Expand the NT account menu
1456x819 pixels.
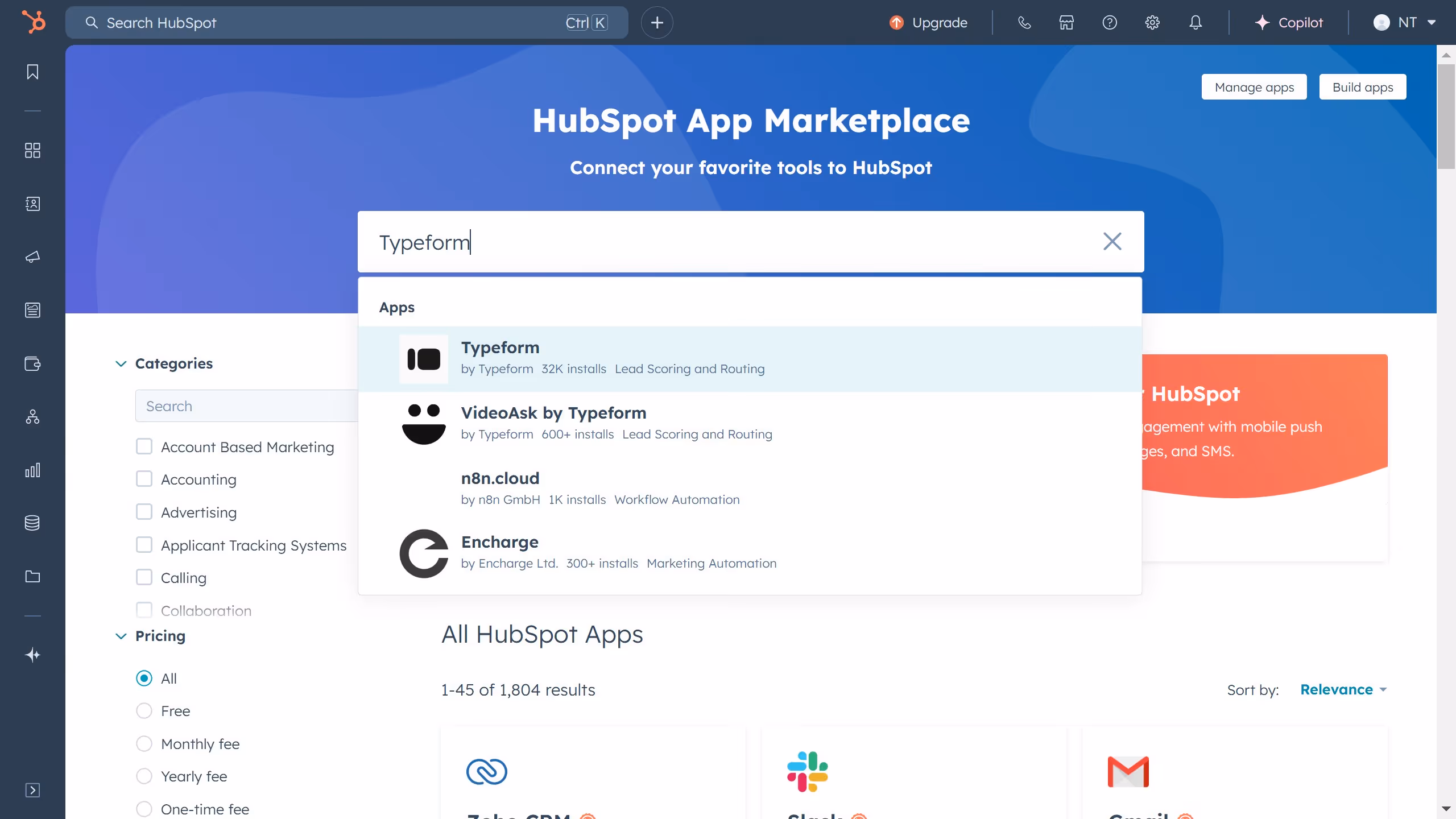(x=1405, y=23)
